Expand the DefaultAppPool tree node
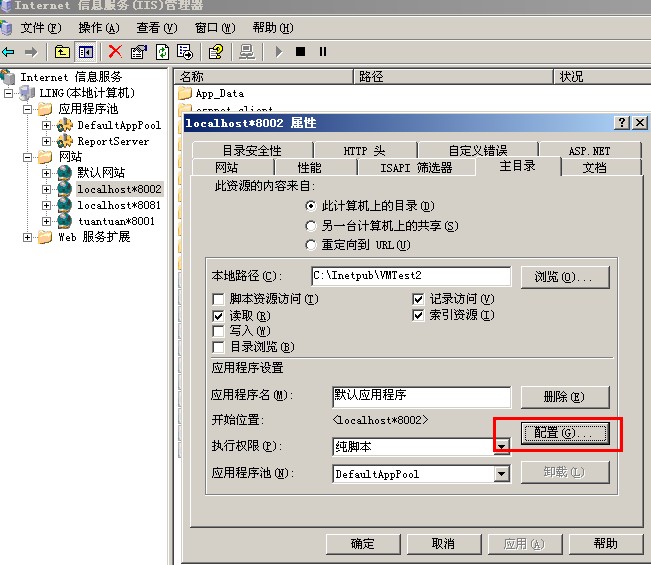 point(46,125)
